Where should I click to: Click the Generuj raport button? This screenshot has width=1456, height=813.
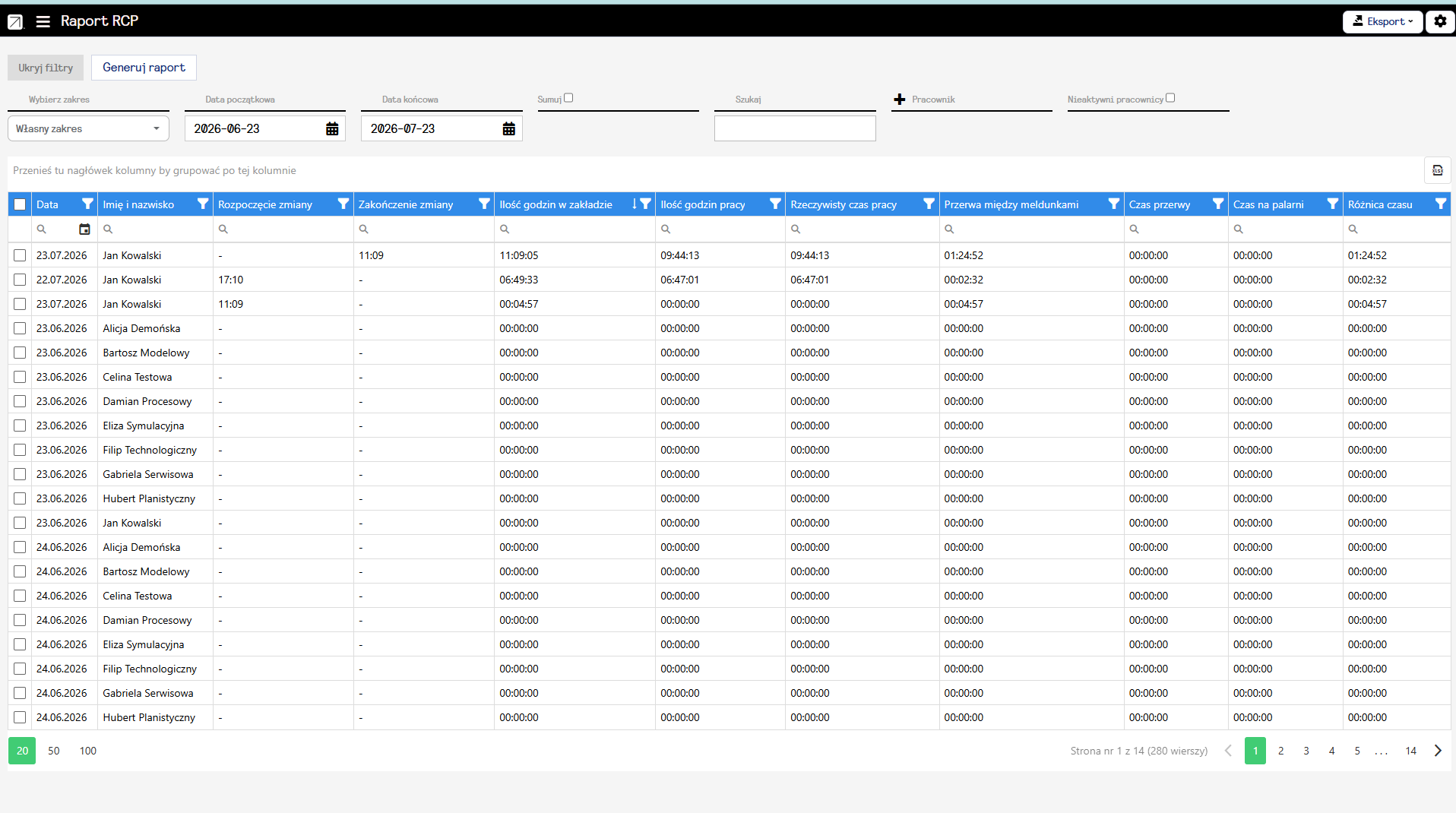point(144,68)
